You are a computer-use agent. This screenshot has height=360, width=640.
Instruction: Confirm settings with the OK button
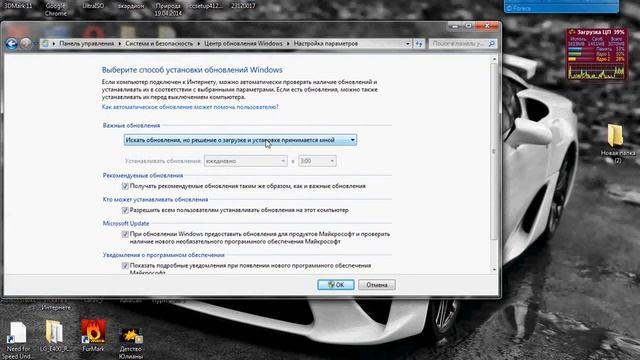336,285
